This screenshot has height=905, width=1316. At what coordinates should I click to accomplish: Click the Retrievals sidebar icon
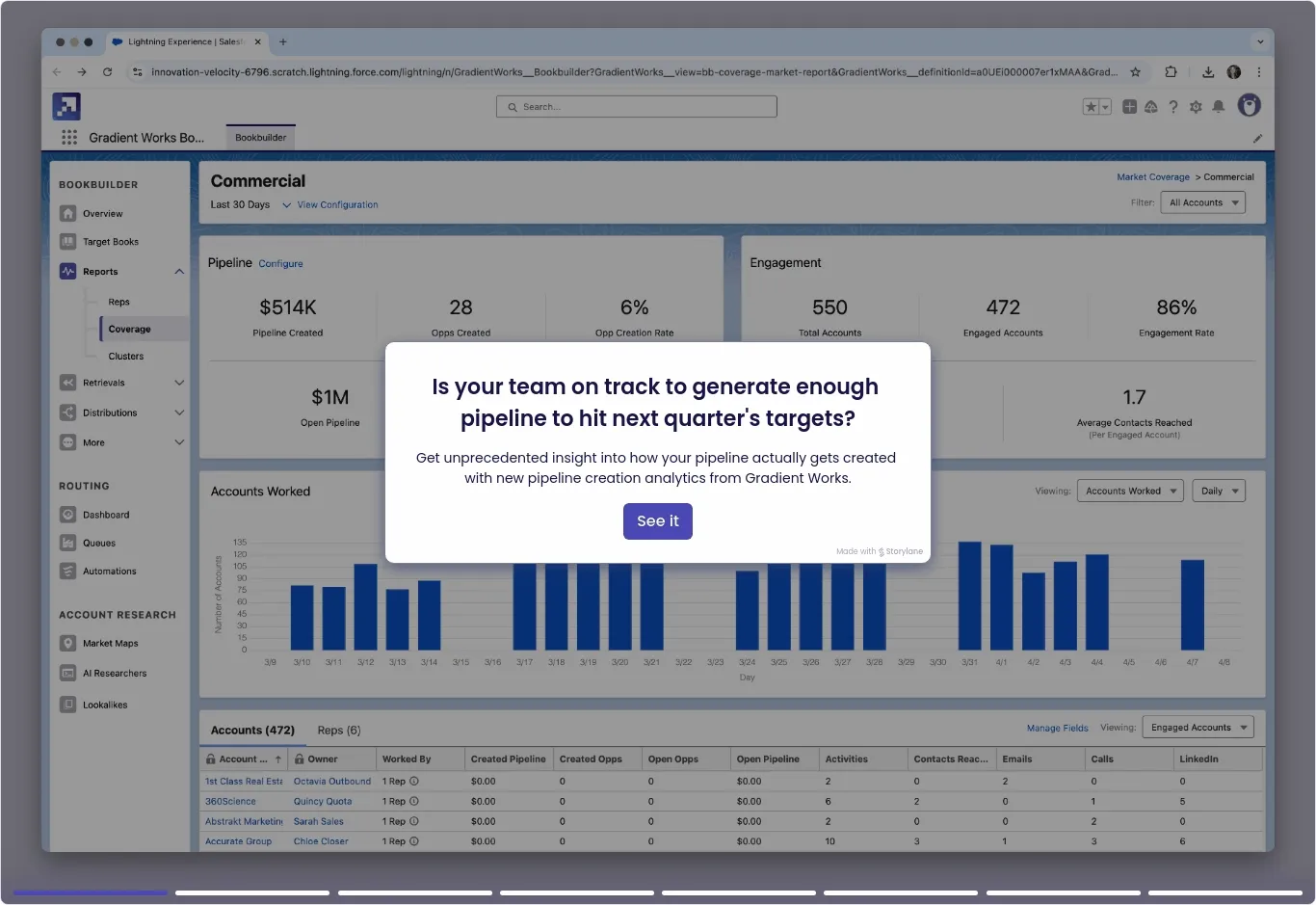tap(67, 383)
